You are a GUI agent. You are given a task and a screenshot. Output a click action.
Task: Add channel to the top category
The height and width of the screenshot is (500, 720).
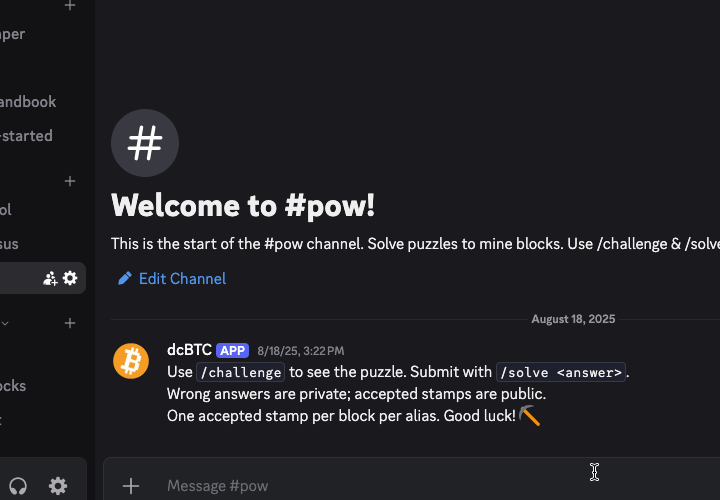pyautogui.click(x=70, y=6)
